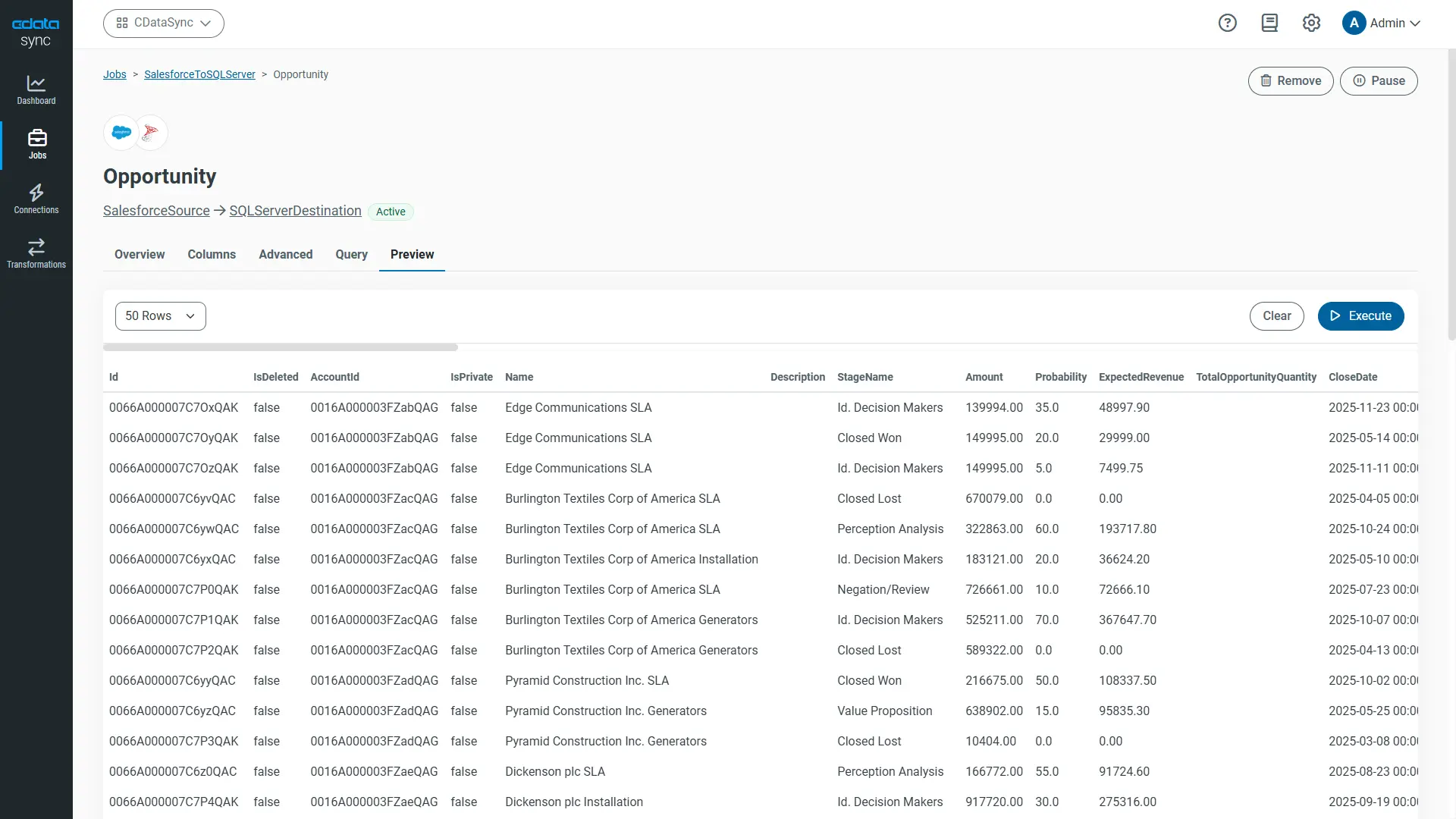Open the documentation book icon
The width and height of the screenshot is (1456, 819).
1269,23
